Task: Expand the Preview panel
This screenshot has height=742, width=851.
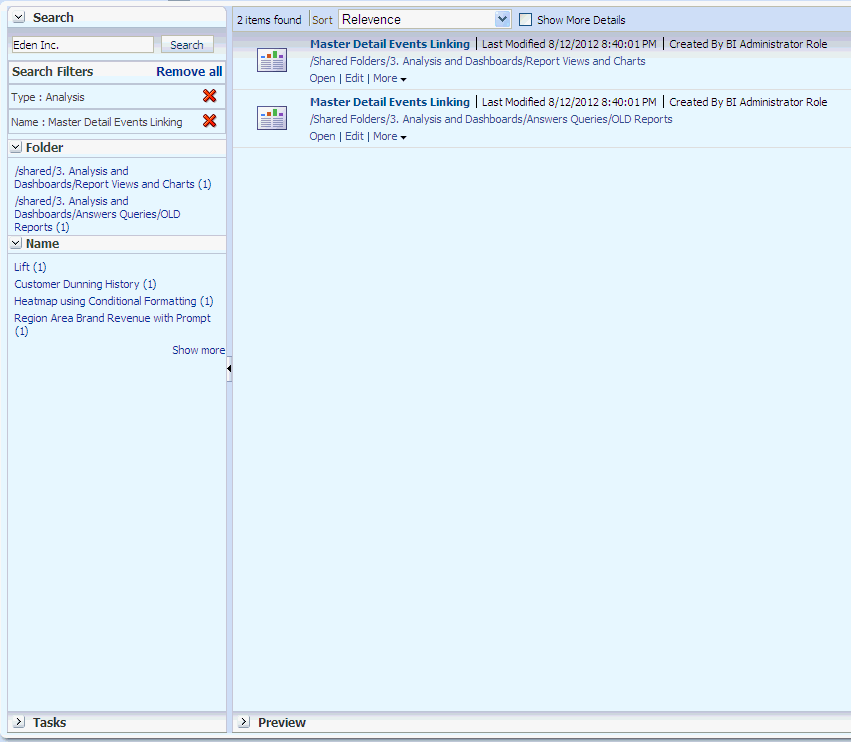Action: tap(244, 722)
